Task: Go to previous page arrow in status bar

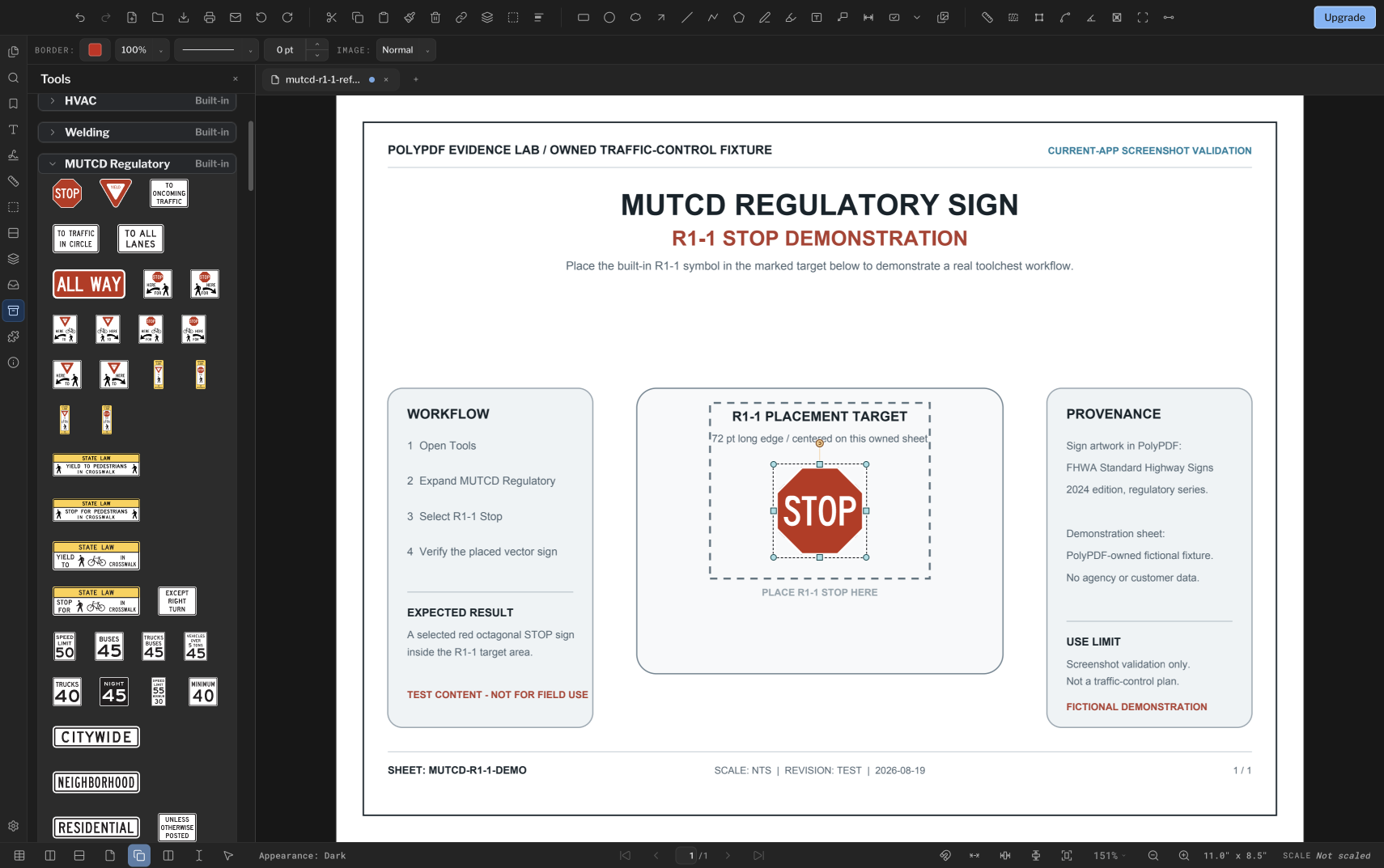Action: [x=656, y=855]
